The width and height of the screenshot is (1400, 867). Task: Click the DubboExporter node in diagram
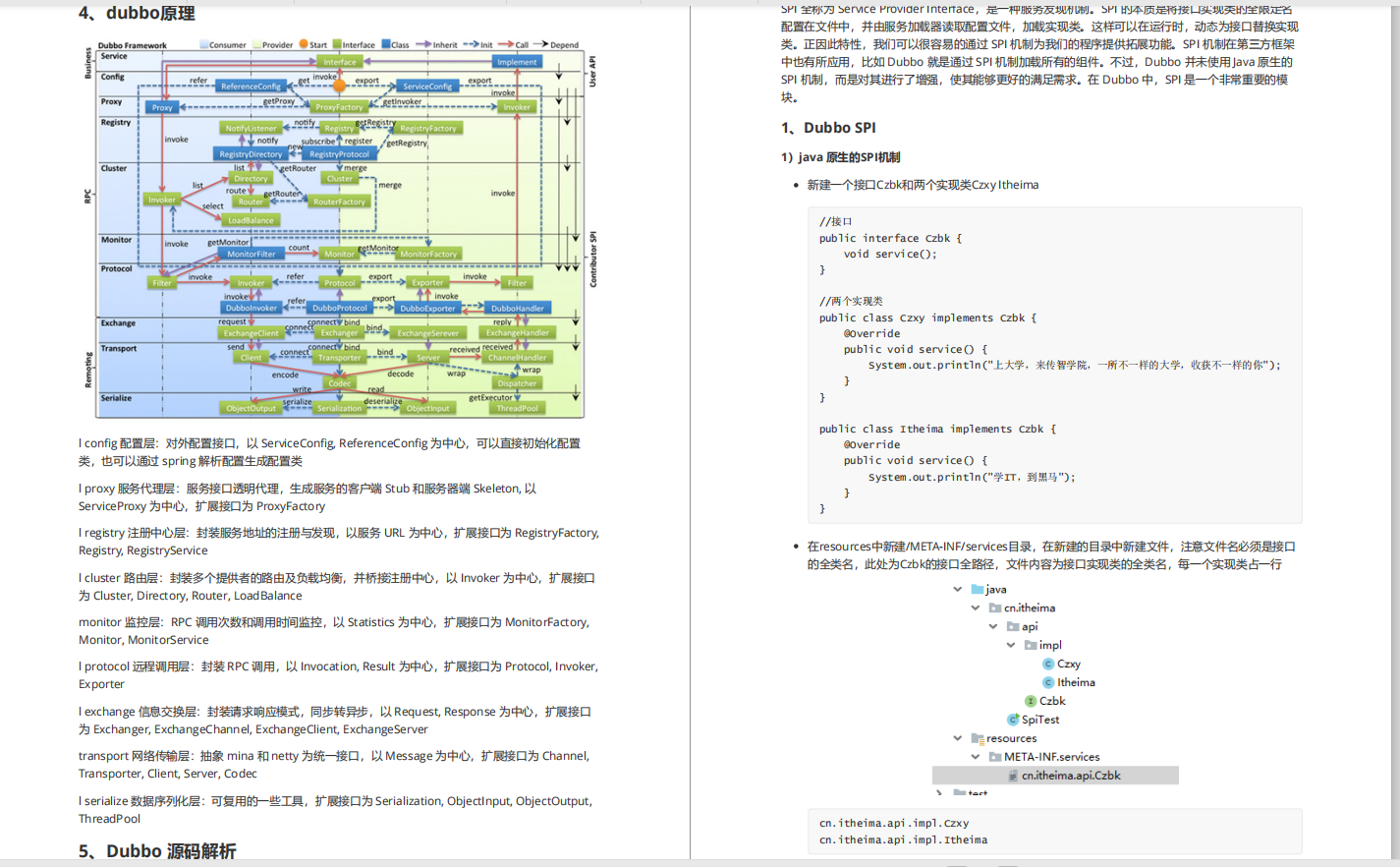point(428,309)
